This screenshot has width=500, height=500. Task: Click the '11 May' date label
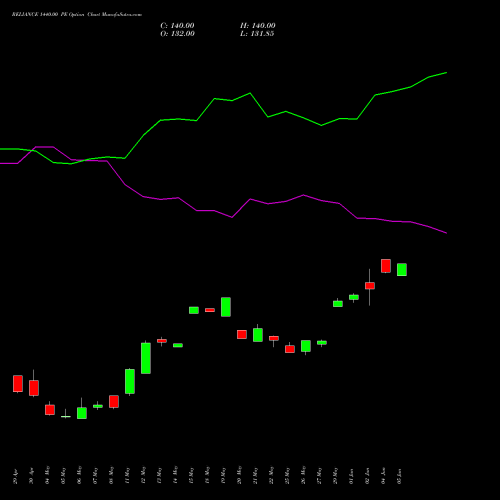pyautogui.click(x=127, y=475)
